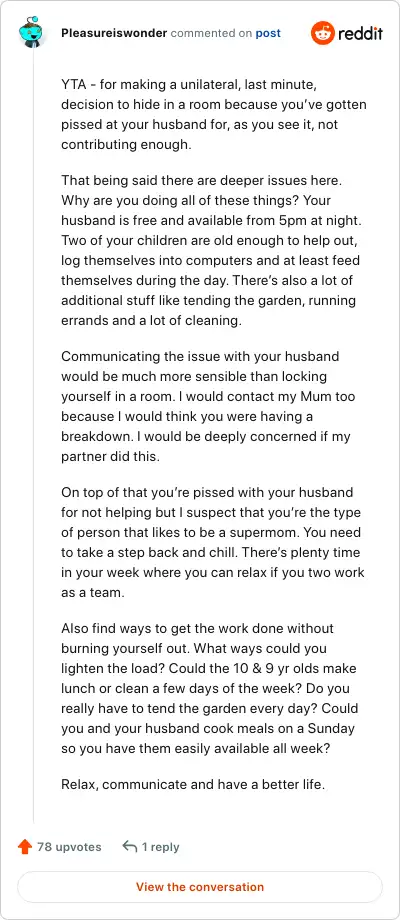Click the 78 upvotes count
Viewport: 400px width, 920px height.
[x=69, y=847]
